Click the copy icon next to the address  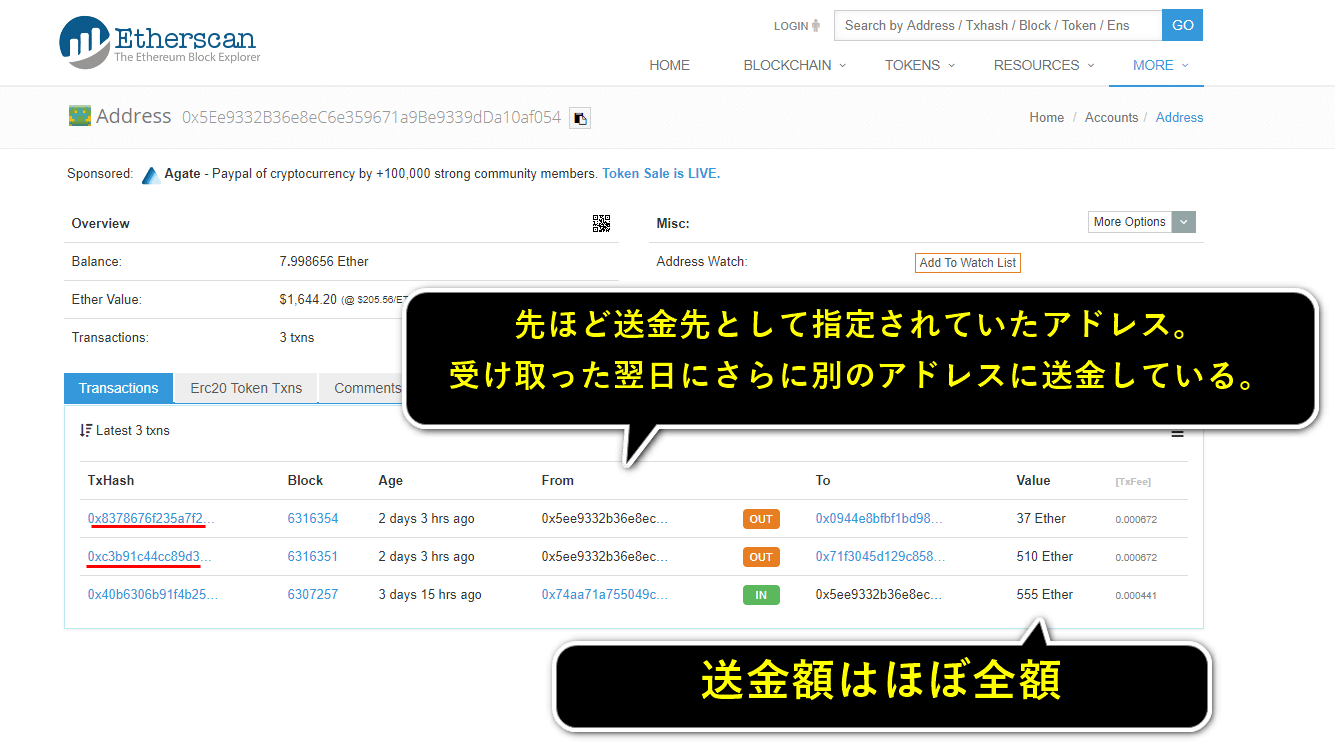click(x=579, y=117)
